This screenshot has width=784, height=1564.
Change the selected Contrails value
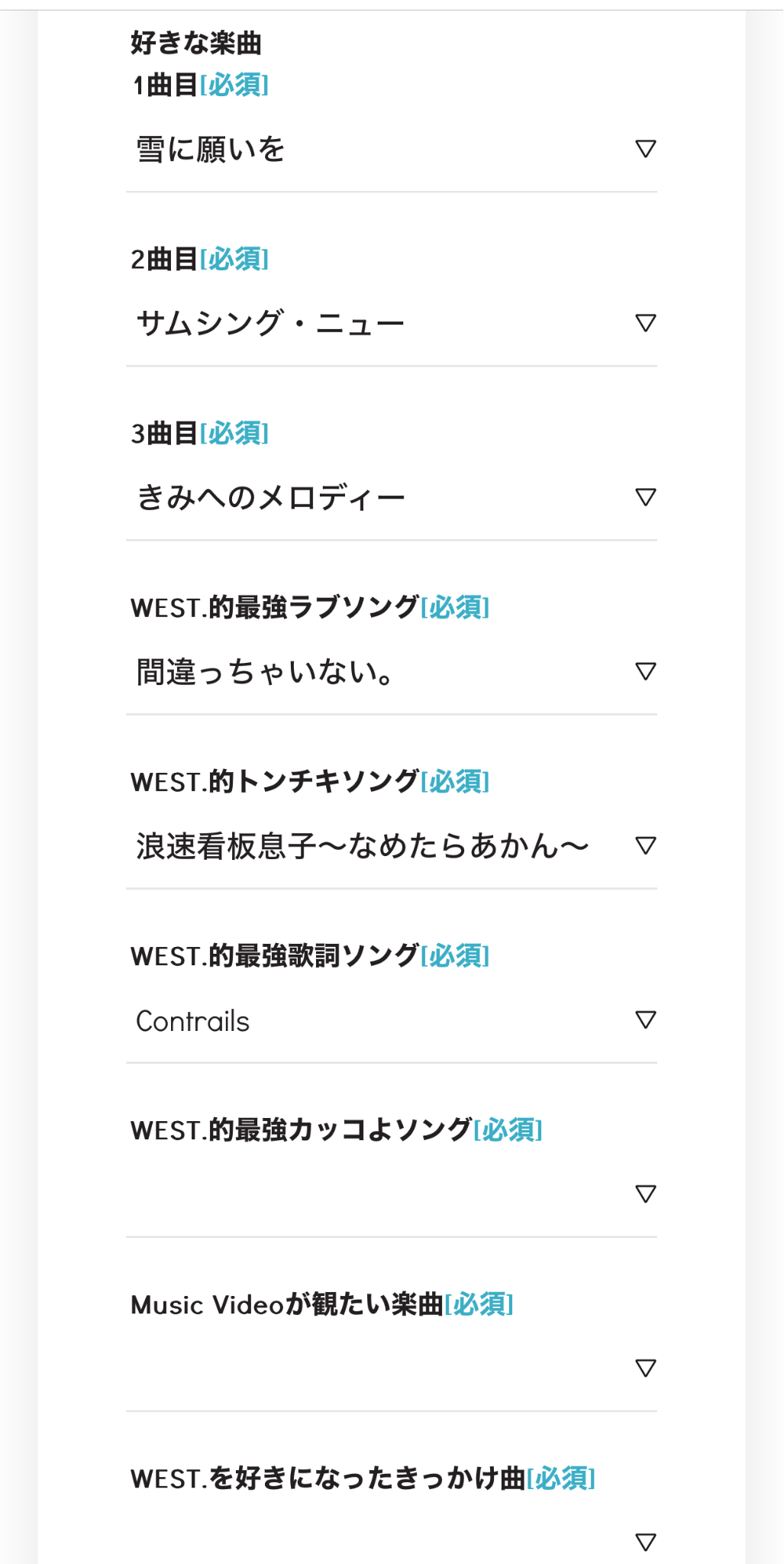point(382,1021)
